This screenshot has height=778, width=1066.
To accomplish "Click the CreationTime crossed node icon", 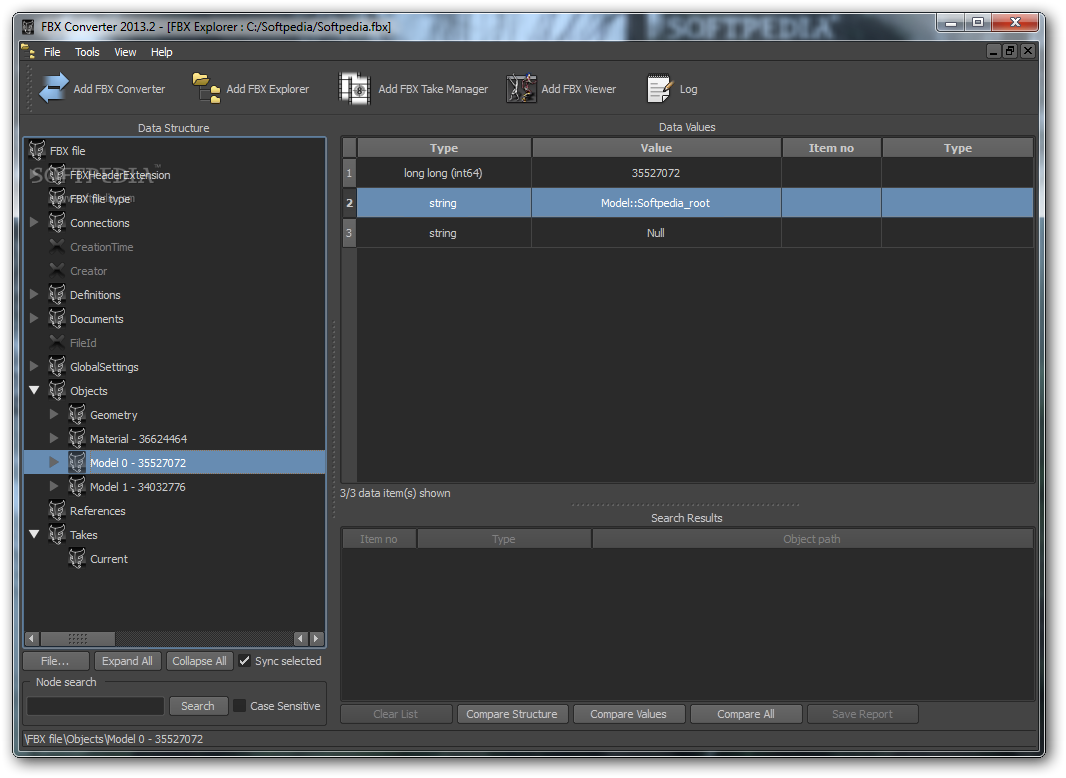I will click(x=57, y=246).
